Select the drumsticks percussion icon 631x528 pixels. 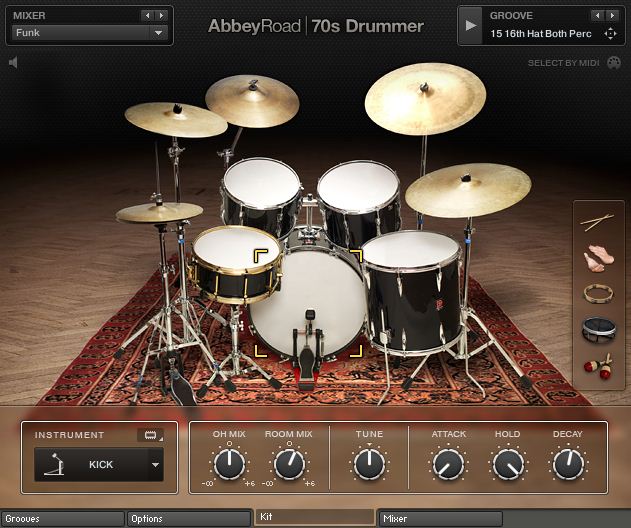(x=597, y=222)
